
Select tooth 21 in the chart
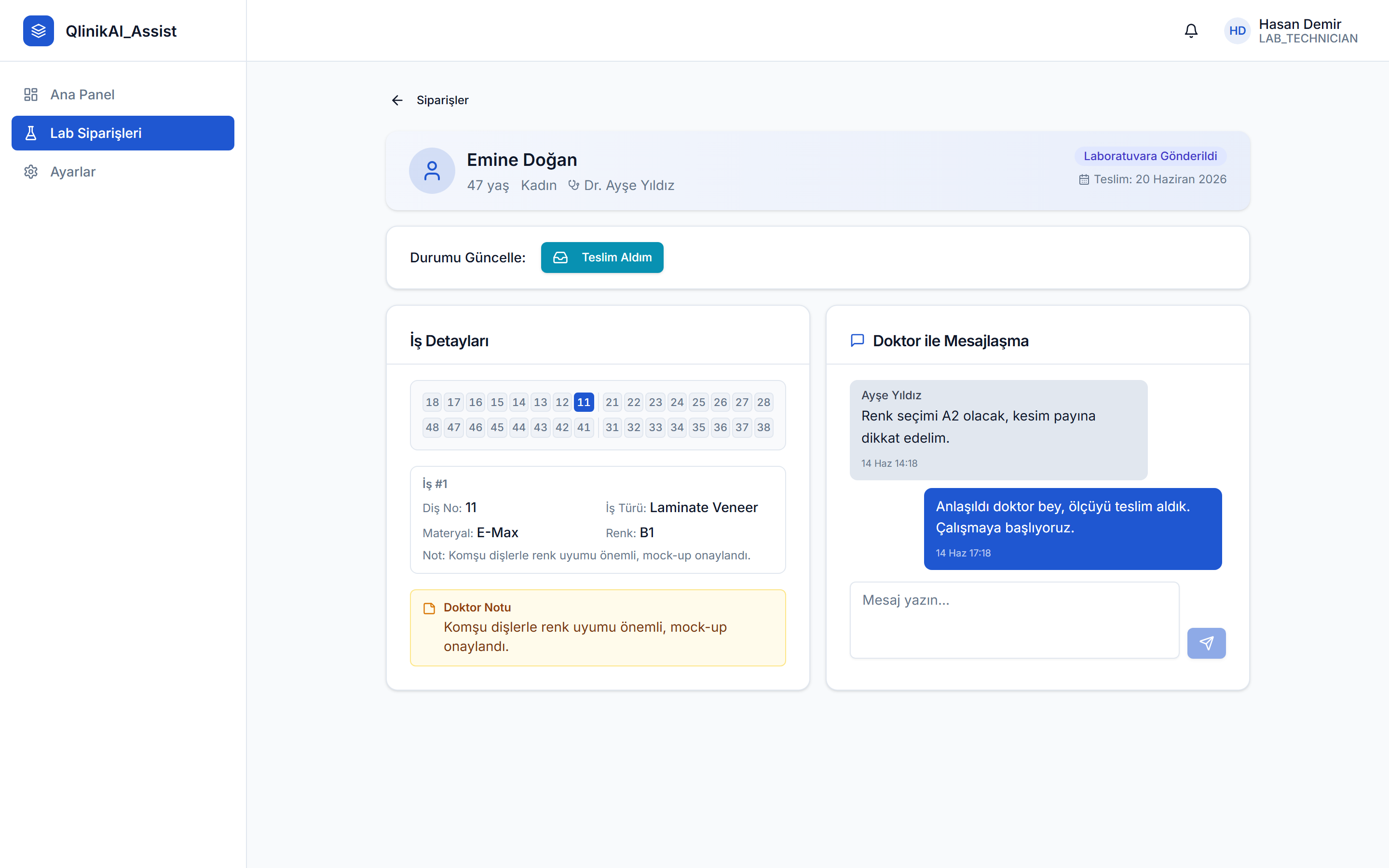pyautogui.click(x=613, y=403)
